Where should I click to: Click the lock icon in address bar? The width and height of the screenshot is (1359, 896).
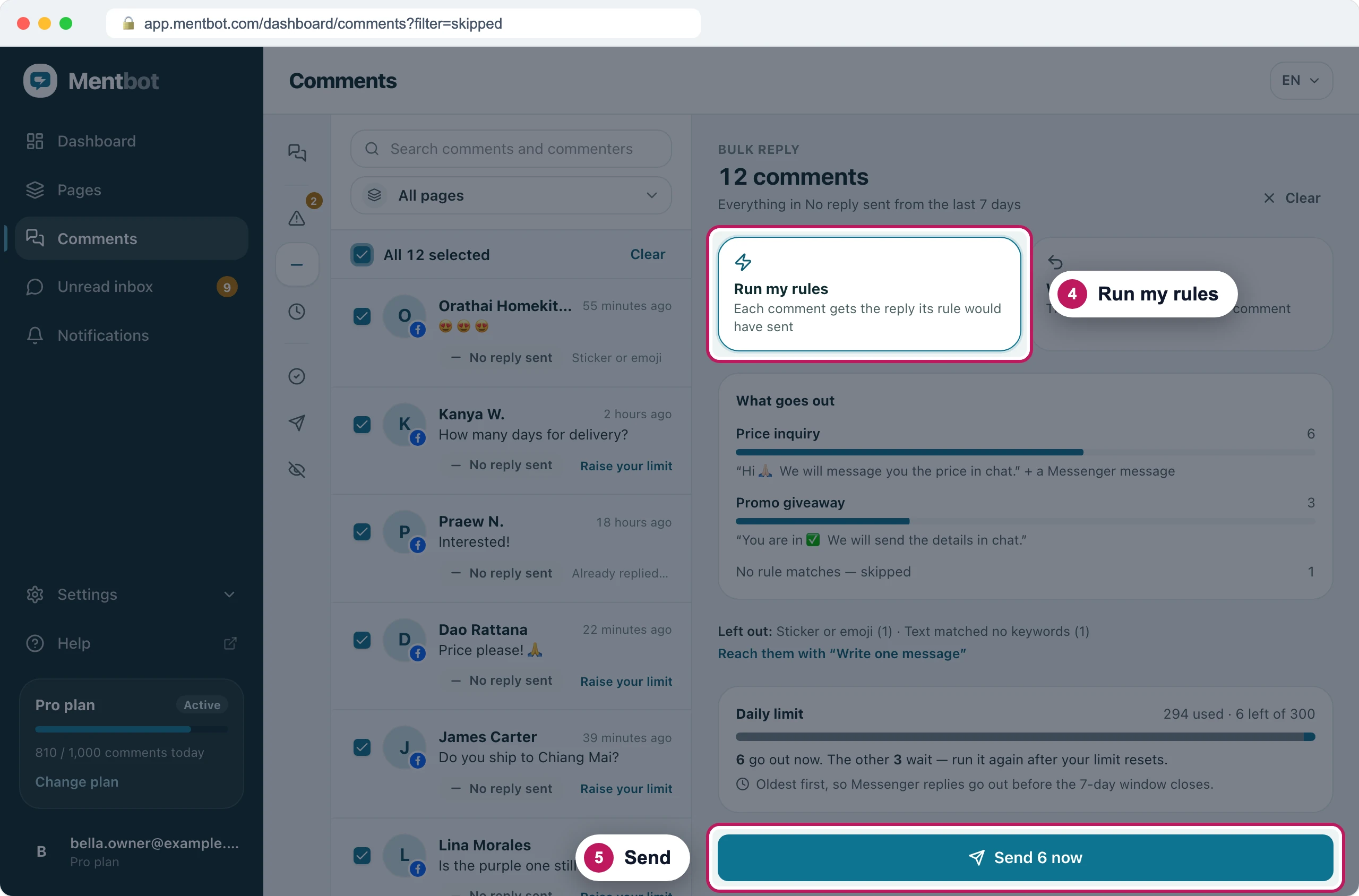[x=128, y=23]
